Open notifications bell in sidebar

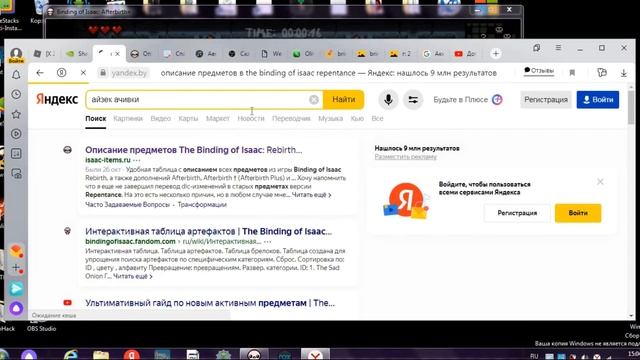[16, 75]
